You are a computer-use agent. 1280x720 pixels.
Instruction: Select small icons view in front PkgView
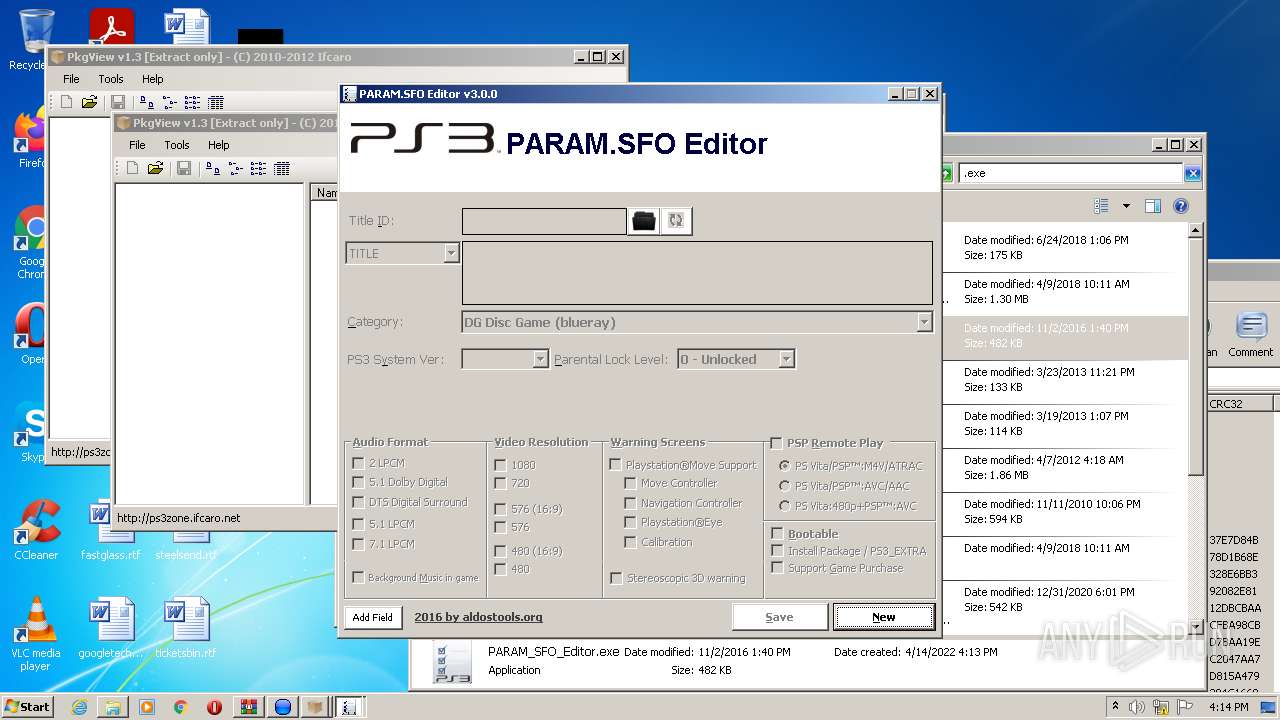(236, 168)
